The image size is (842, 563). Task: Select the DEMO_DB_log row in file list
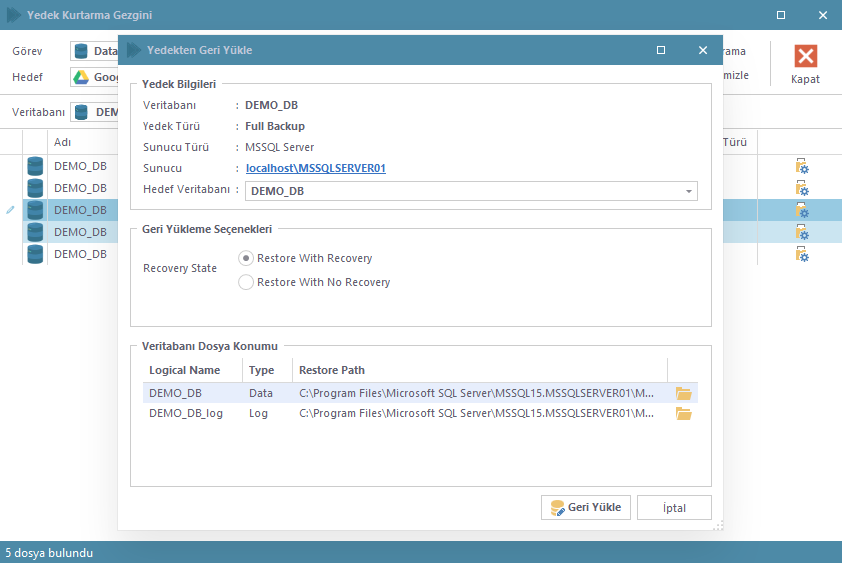(186, 414)
